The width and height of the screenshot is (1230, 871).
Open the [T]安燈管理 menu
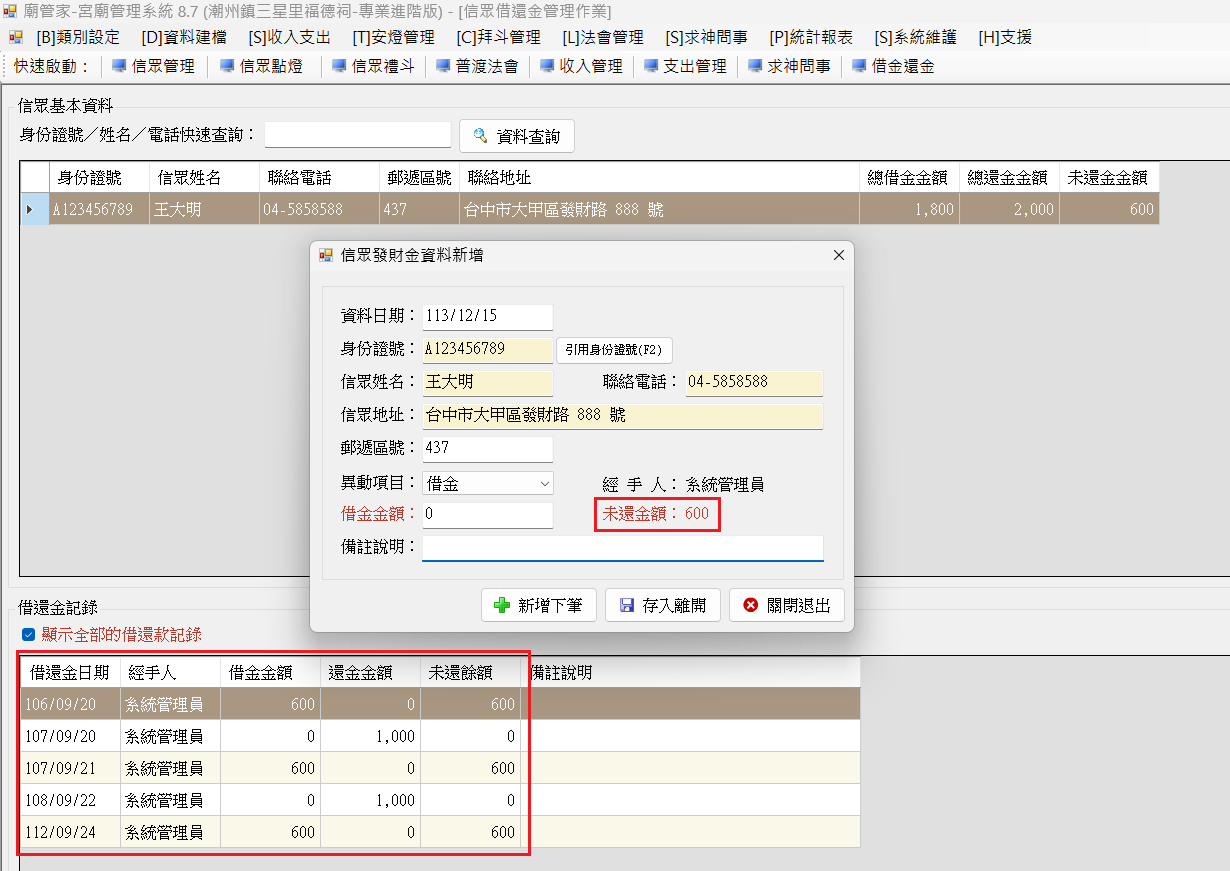(393, 37)
